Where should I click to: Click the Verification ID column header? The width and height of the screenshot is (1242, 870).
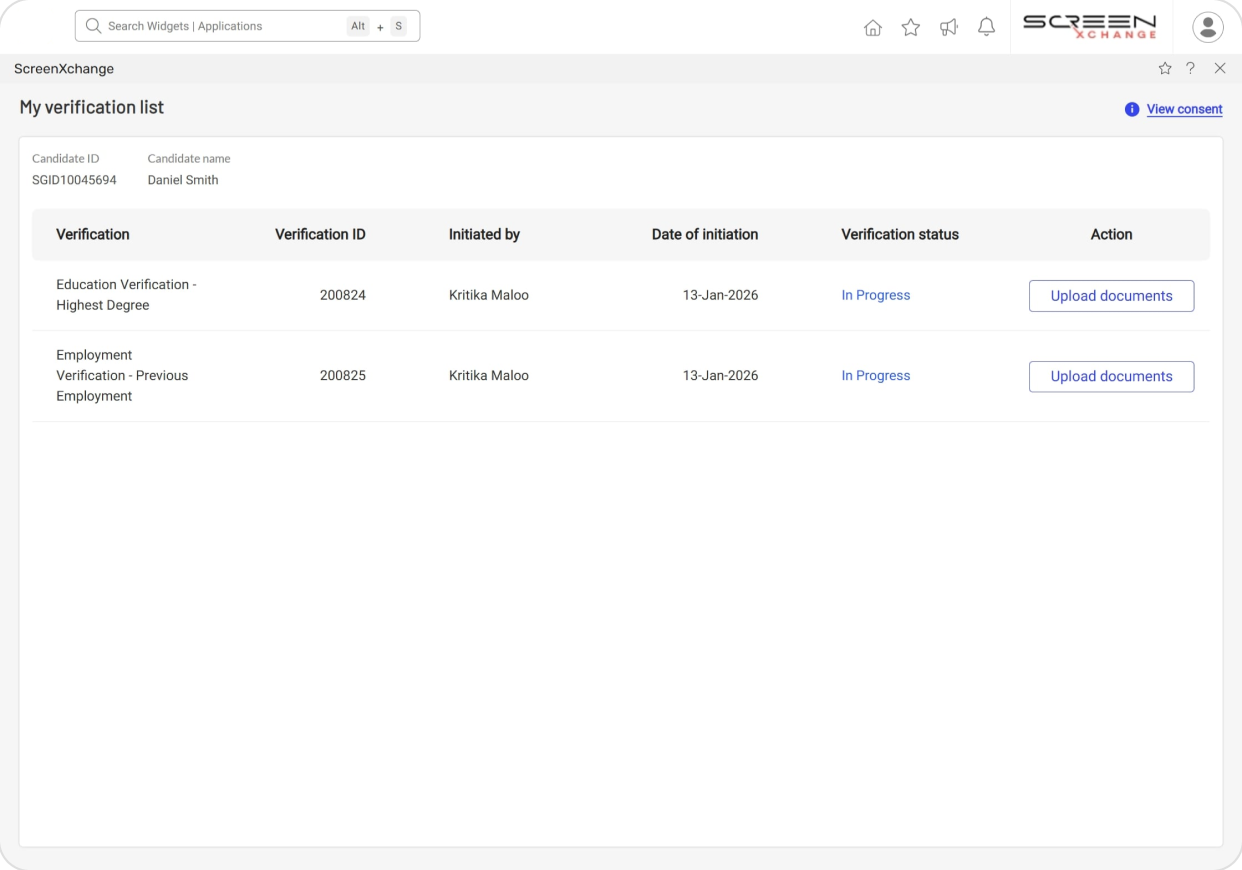(x=320, y=234)
